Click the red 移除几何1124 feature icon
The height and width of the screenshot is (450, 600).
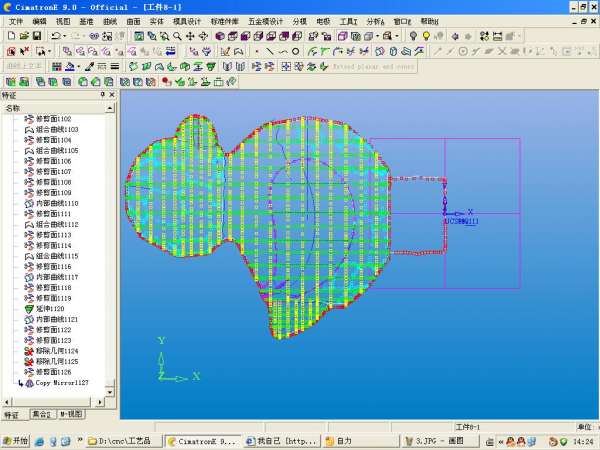[x=29, y=351]
